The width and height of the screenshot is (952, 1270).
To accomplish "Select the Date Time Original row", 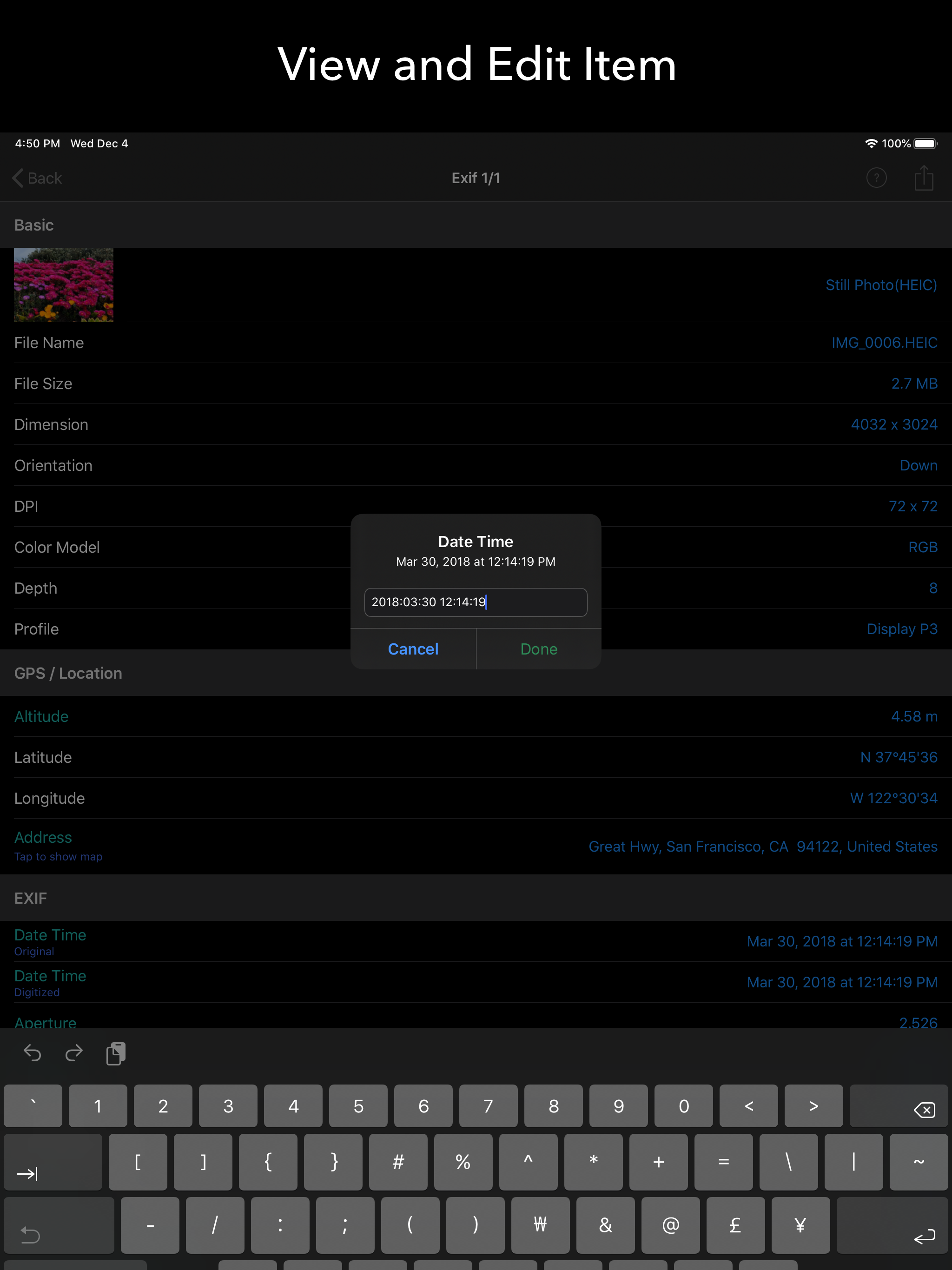I will tap(476, 942).
